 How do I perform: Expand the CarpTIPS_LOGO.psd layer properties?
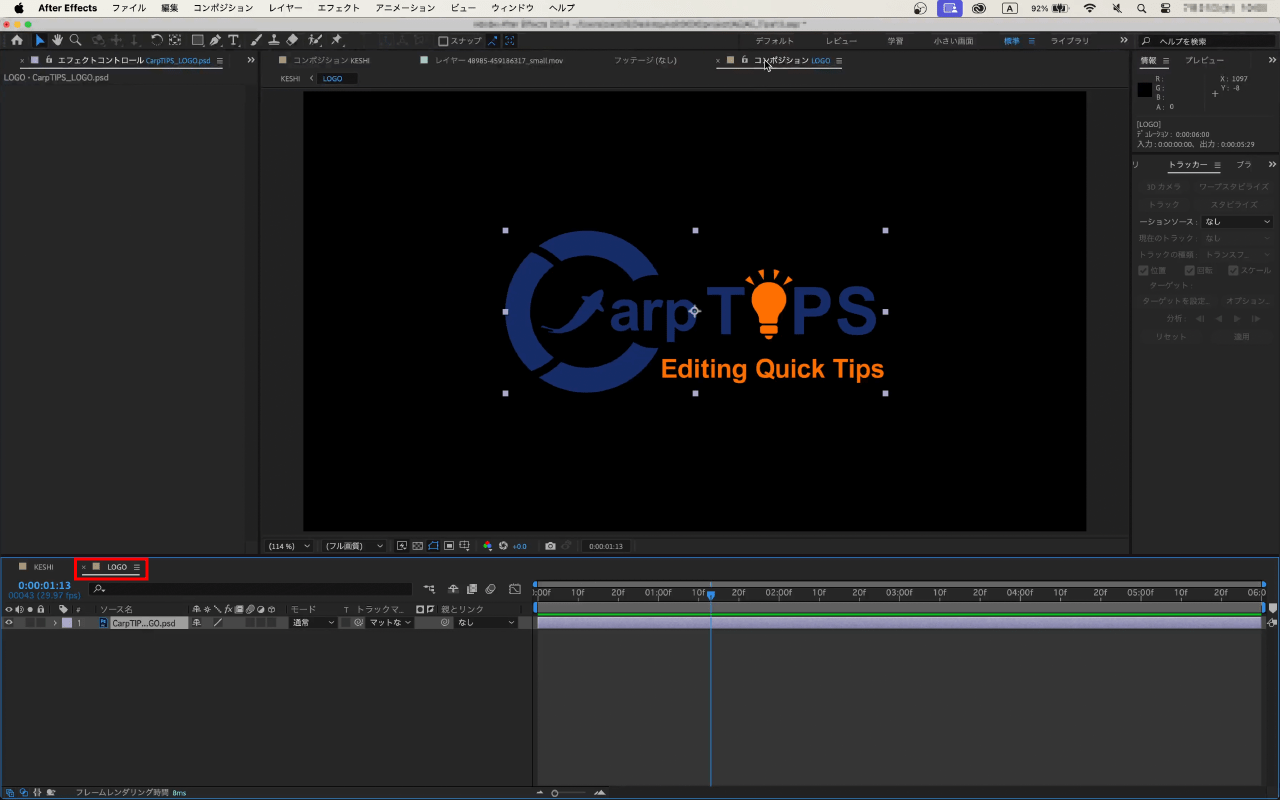(55, 622)
